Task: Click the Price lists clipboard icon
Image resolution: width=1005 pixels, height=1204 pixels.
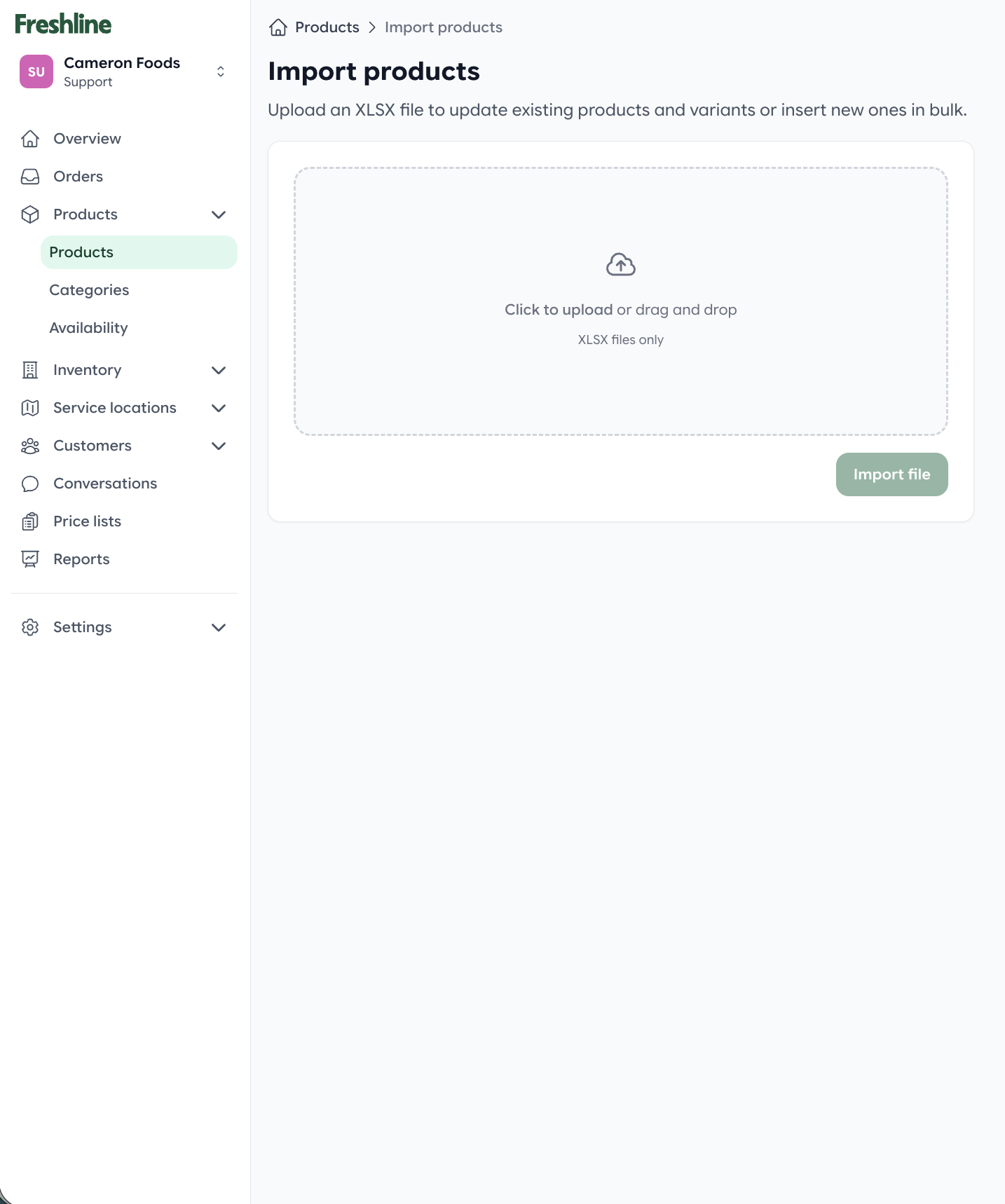Action: (x=30, y=521)
